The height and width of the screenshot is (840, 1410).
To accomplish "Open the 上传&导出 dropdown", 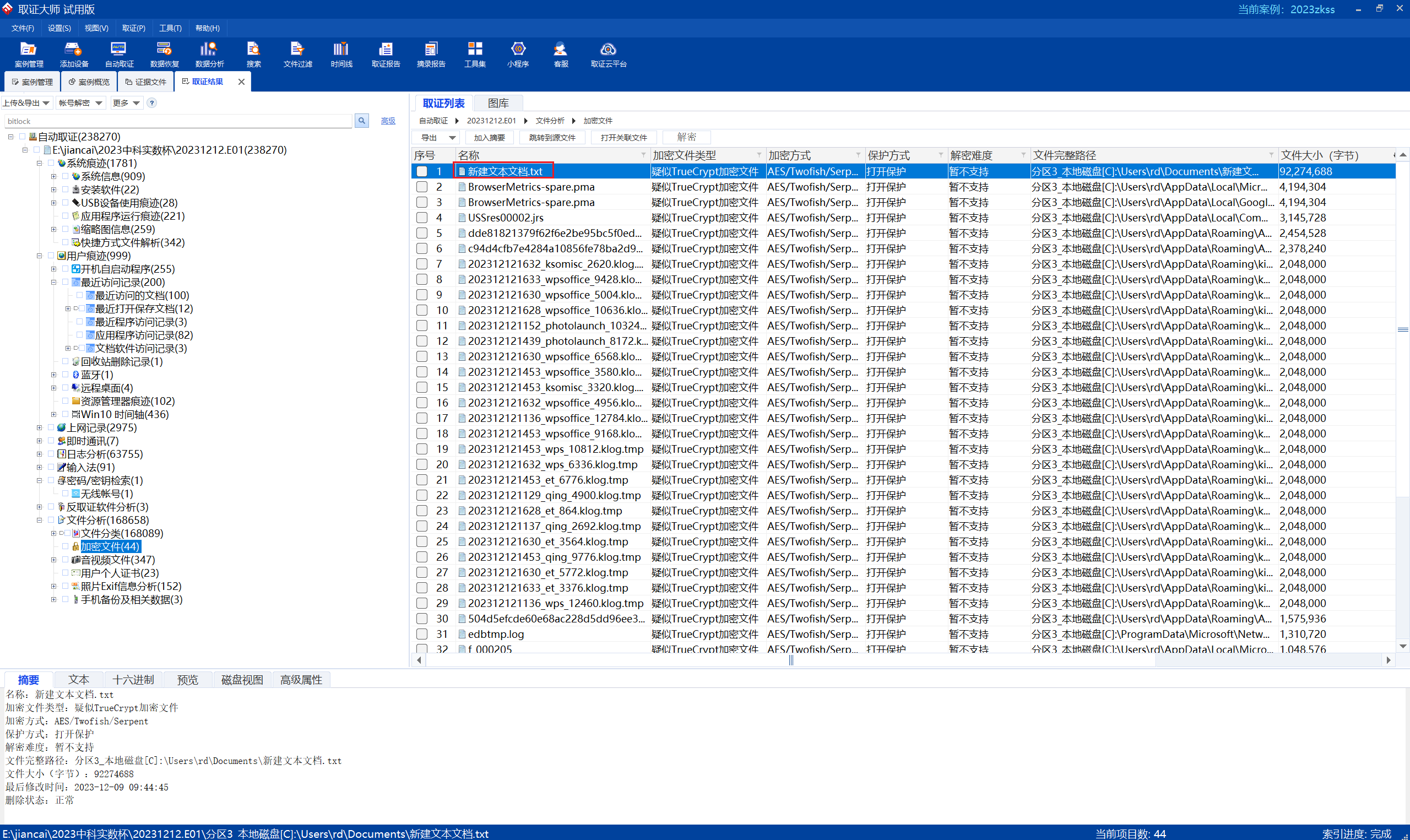I will pyautogui.click(x=26, y=103).
